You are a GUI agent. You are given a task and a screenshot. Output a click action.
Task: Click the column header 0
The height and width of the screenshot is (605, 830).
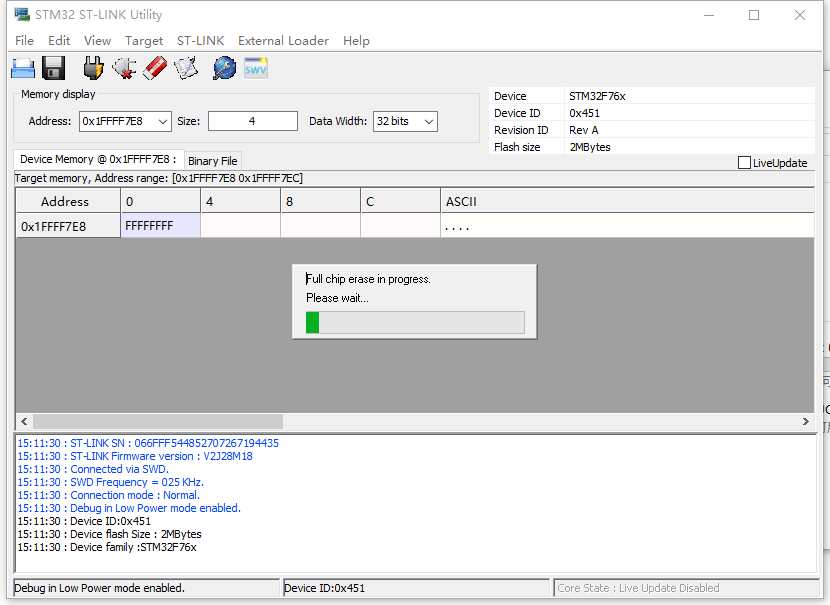pyautogui.click(x=160, y=201)
